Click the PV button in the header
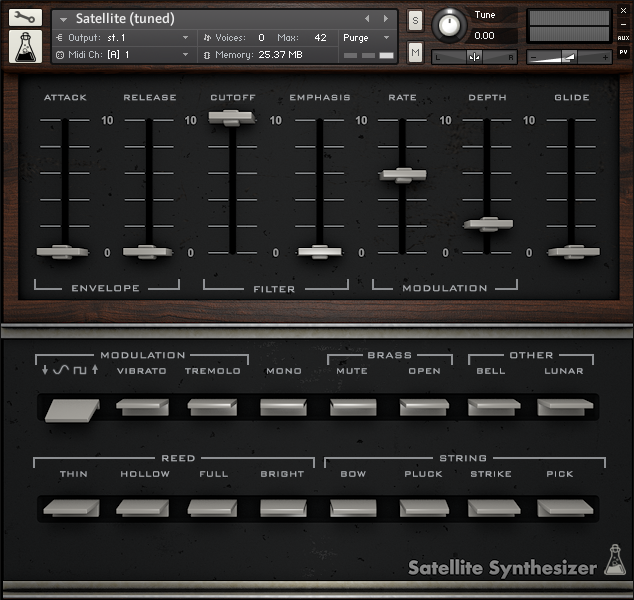Screen dimensions: 634x600 click(x=623, y=51)
